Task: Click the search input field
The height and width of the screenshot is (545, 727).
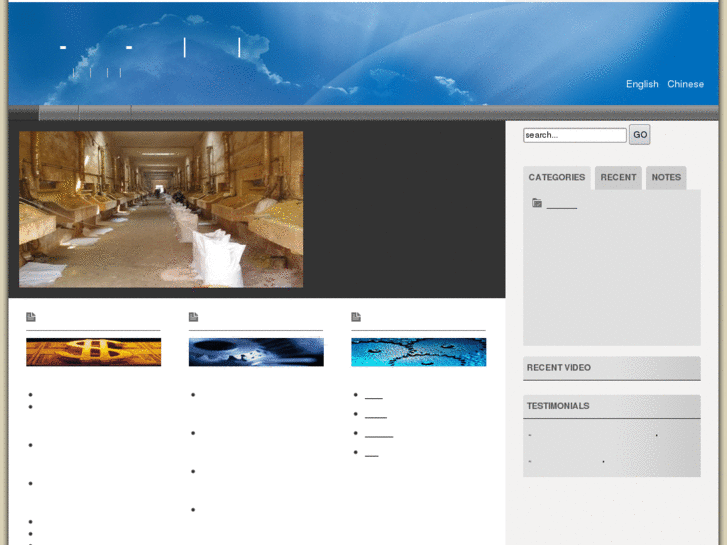Action: (575, 135)
